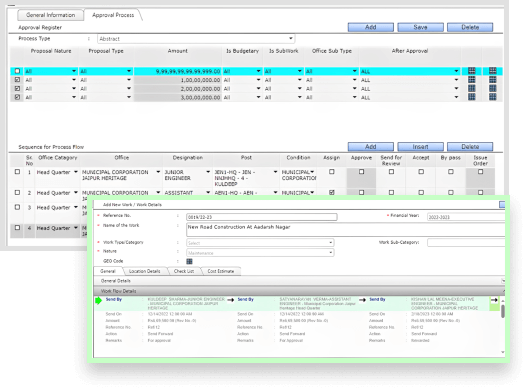Open the first grid icon in the 2,00,00,000.00 row

pyautogui.click(x=472, y=88)
